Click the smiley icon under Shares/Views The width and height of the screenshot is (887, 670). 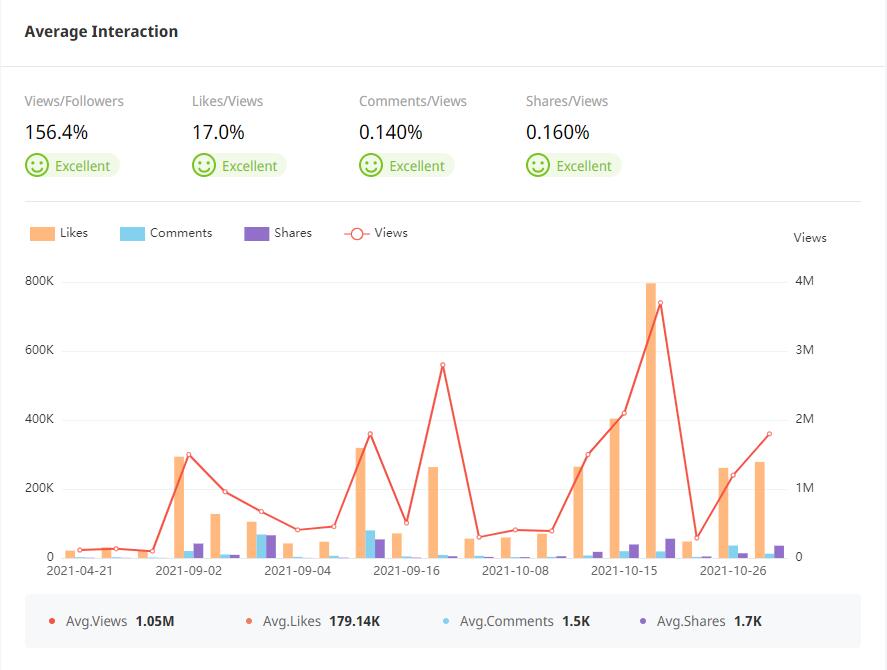coord(538,165)
